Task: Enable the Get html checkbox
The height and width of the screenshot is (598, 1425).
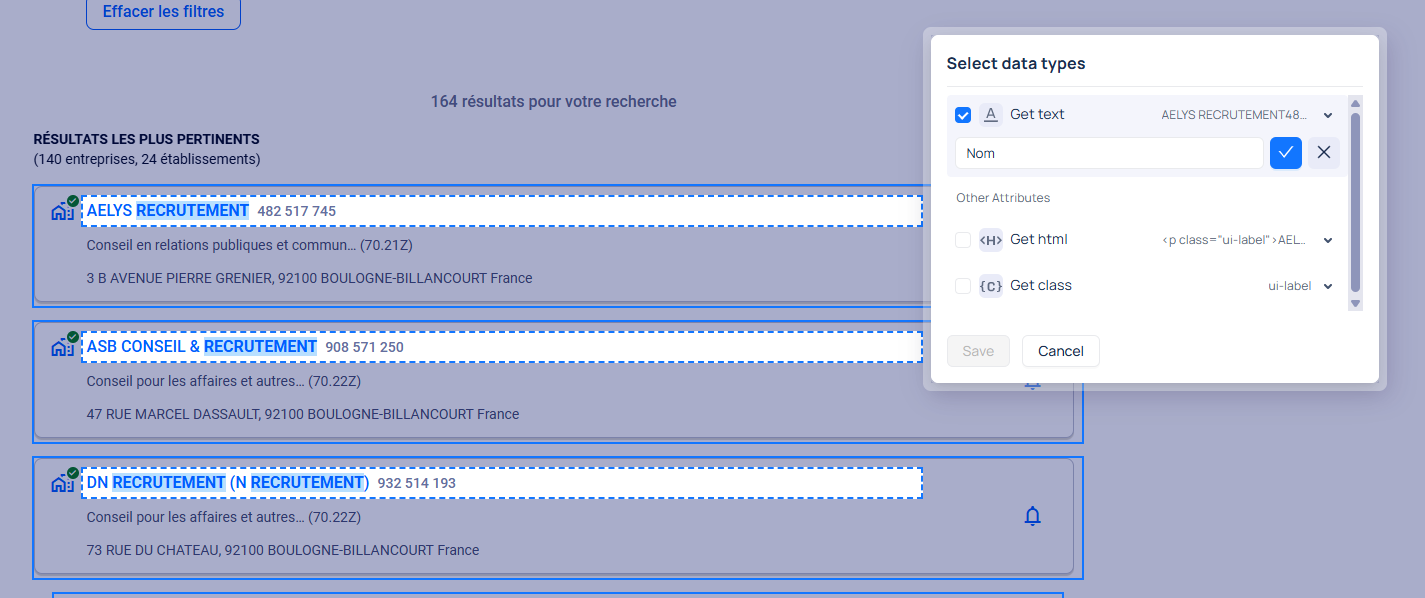Action: [x=962, y=240]
